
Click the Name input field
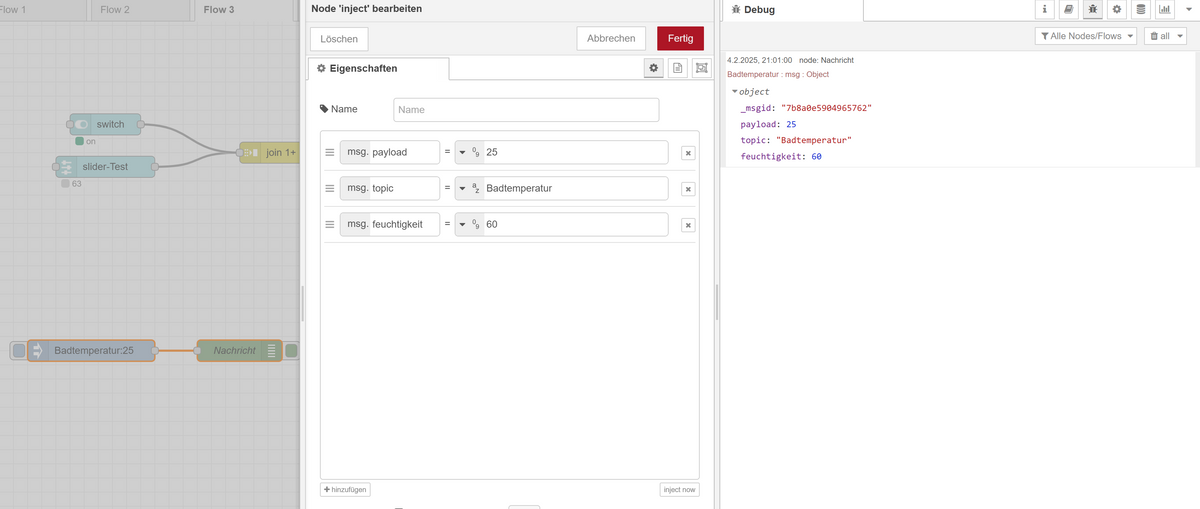[x=526, y=109]
